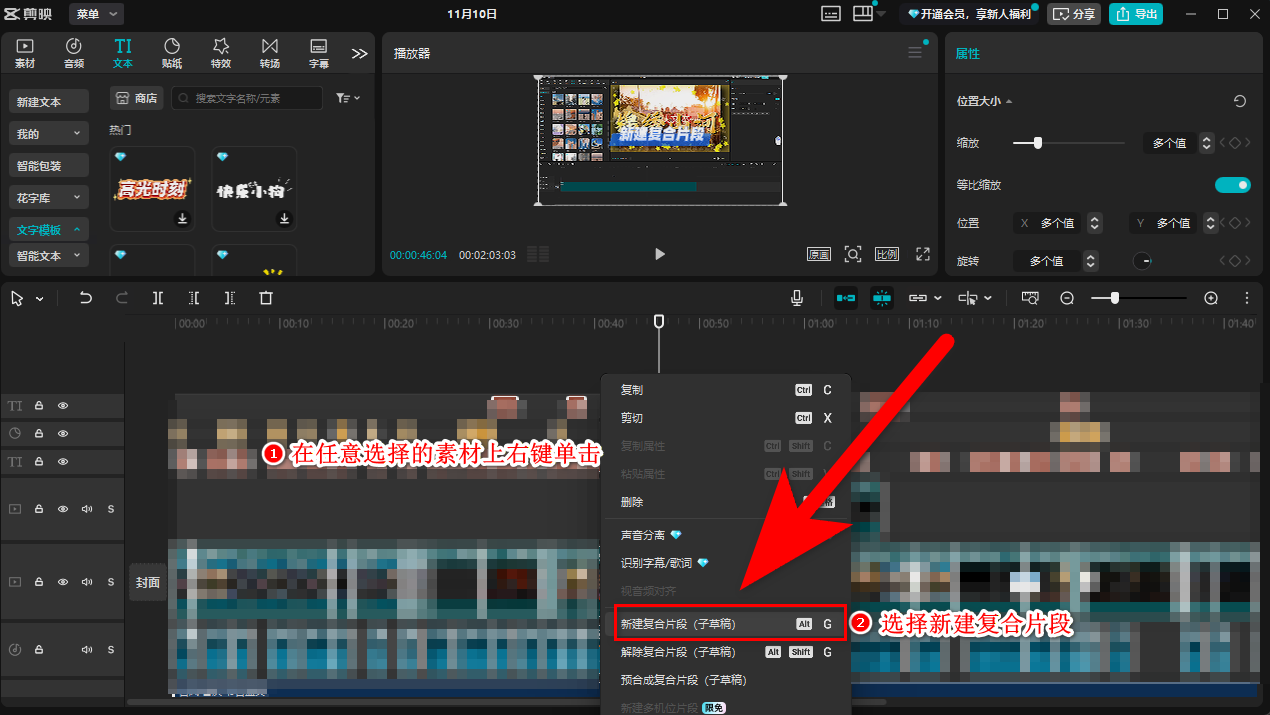Viewport: 1270px width, 715px height.
Task: Open the 特效 effects panel
Action: tap(221, 53)
